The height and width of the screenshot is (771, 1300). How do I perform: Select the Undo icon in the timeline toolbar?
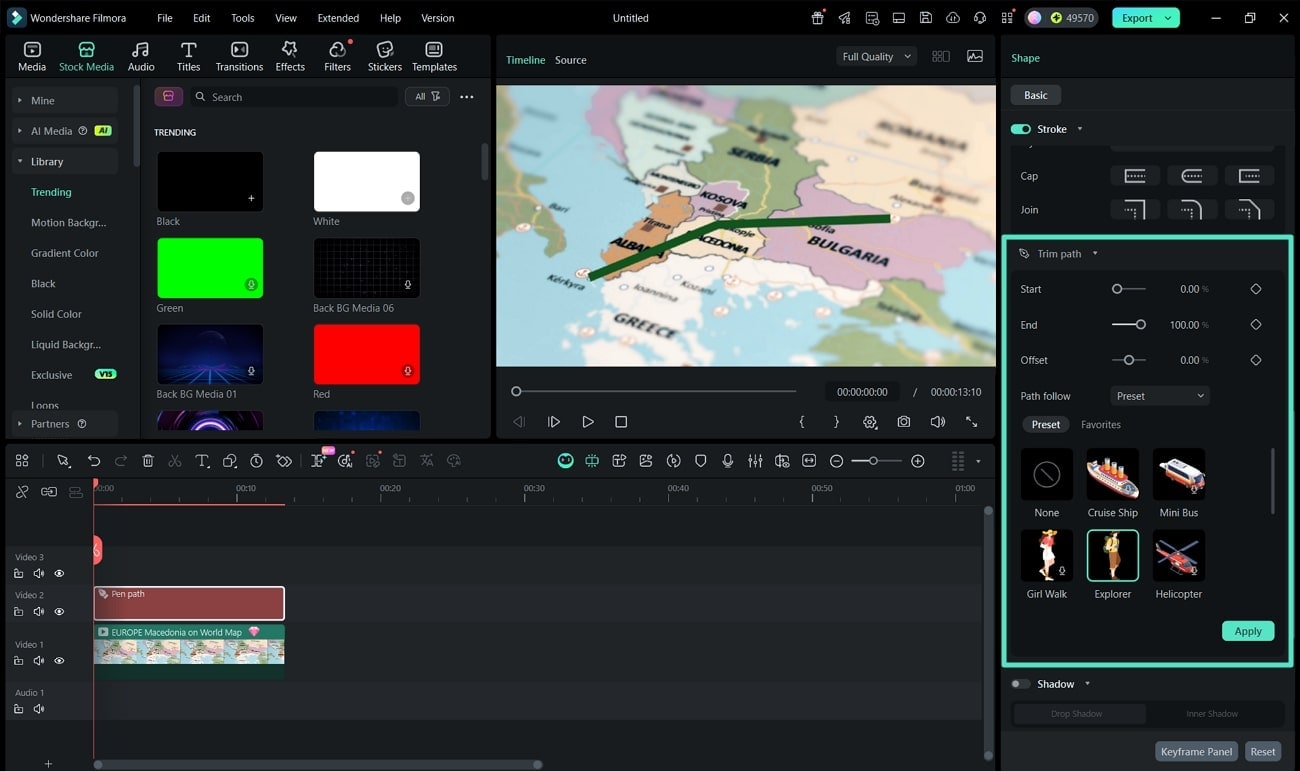click(x=94, y=461)
